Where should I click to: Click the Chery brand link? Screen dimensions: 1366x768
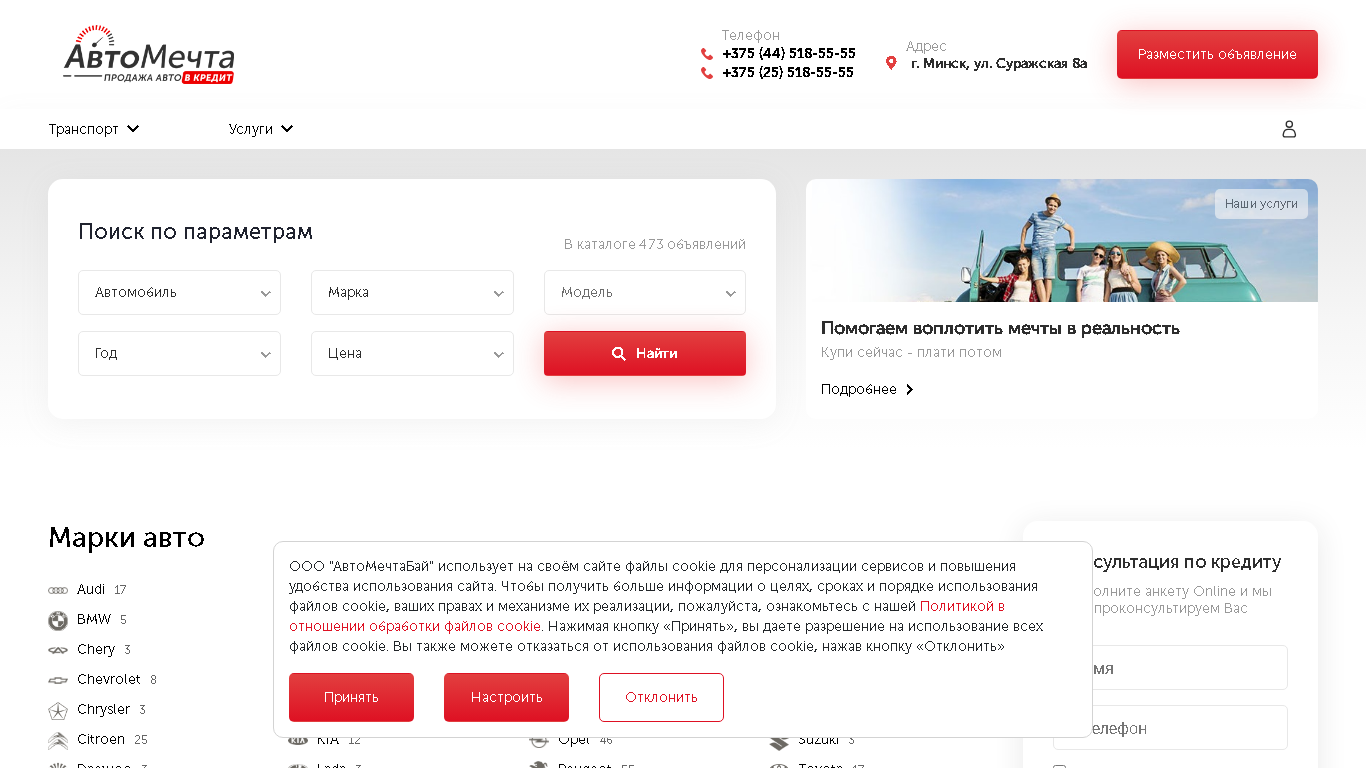96,650
